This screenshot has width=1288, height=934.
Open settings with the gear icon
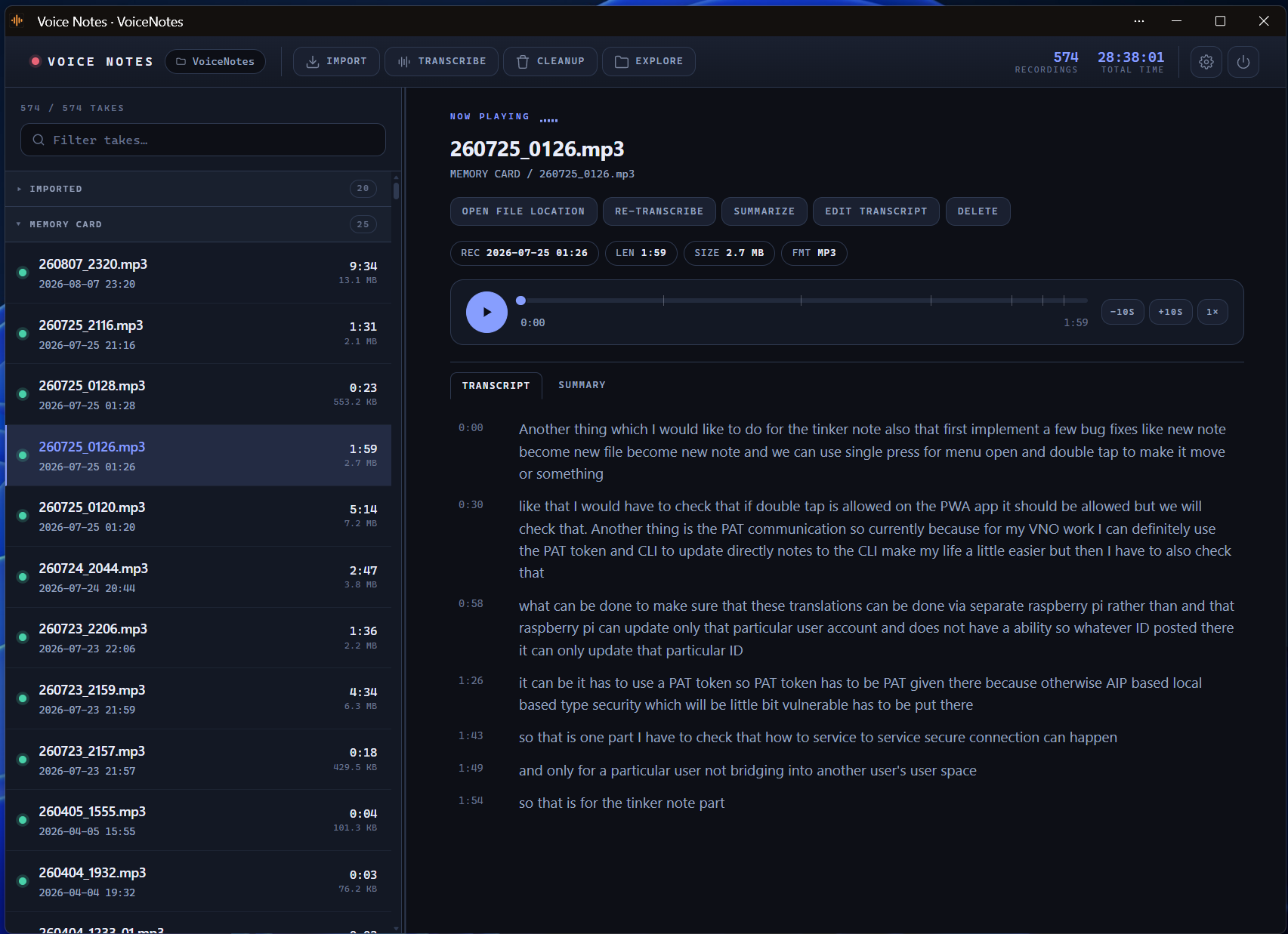coord(1206,62)
